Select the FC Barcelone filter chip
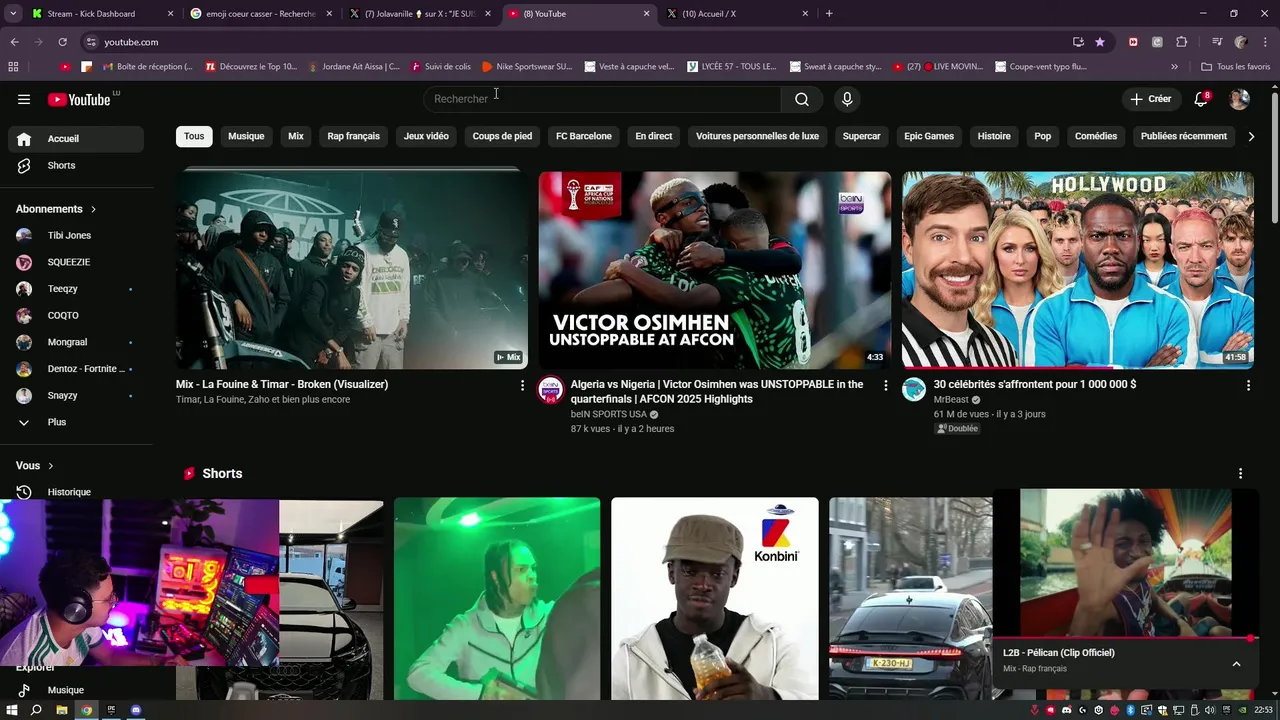The height and width of the screenshot is (720, 1280). pyautogui.click(x=584, y=137)
